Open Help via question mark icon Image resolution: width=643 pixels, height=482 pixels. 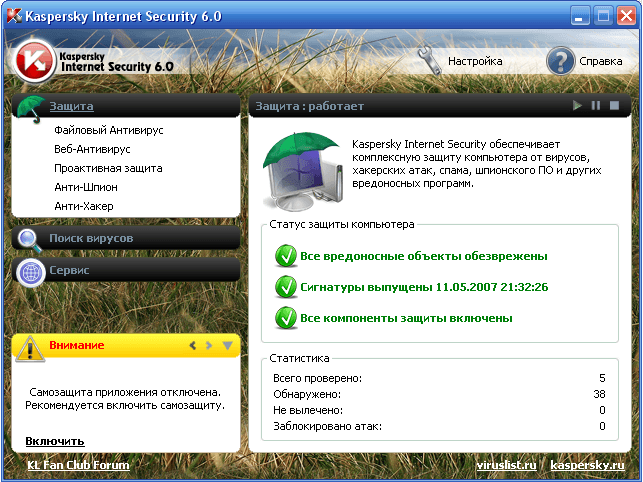click(560, 61)
